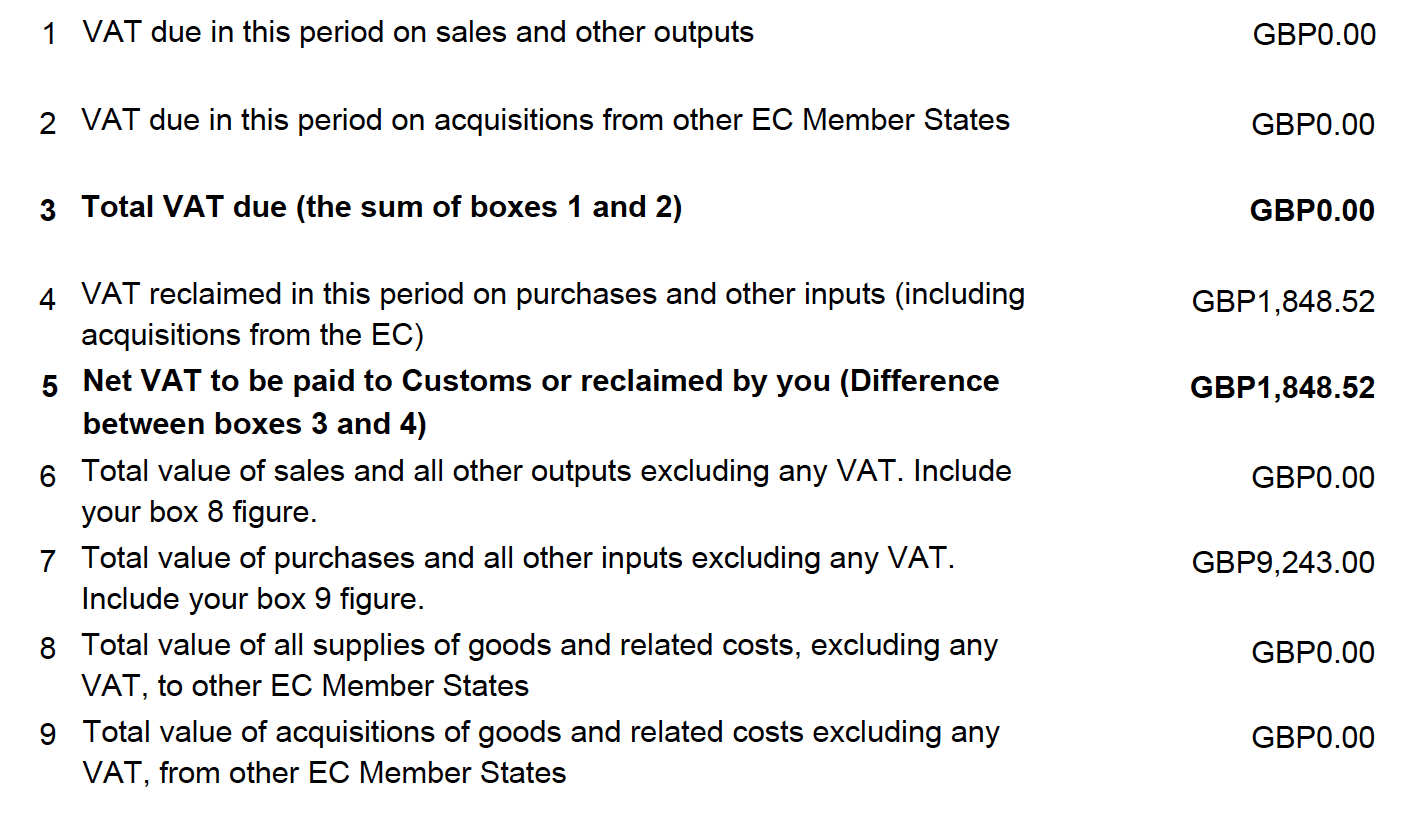
Task: Click the box 8 amount GBP0.00
Action: tap(1313, 653)
